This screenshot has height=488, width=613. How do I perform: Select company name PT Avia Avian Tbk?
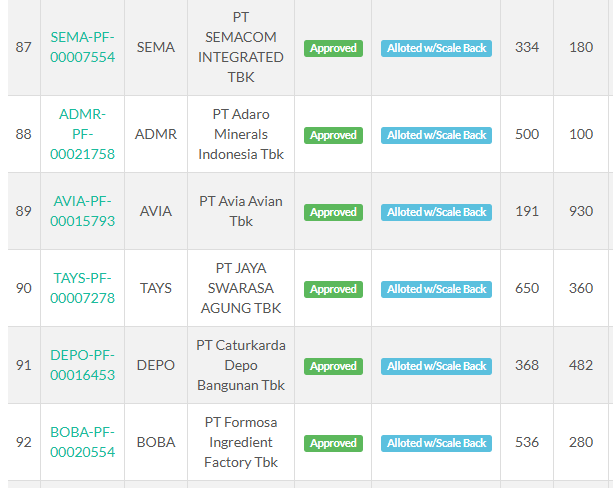[241, 211]
